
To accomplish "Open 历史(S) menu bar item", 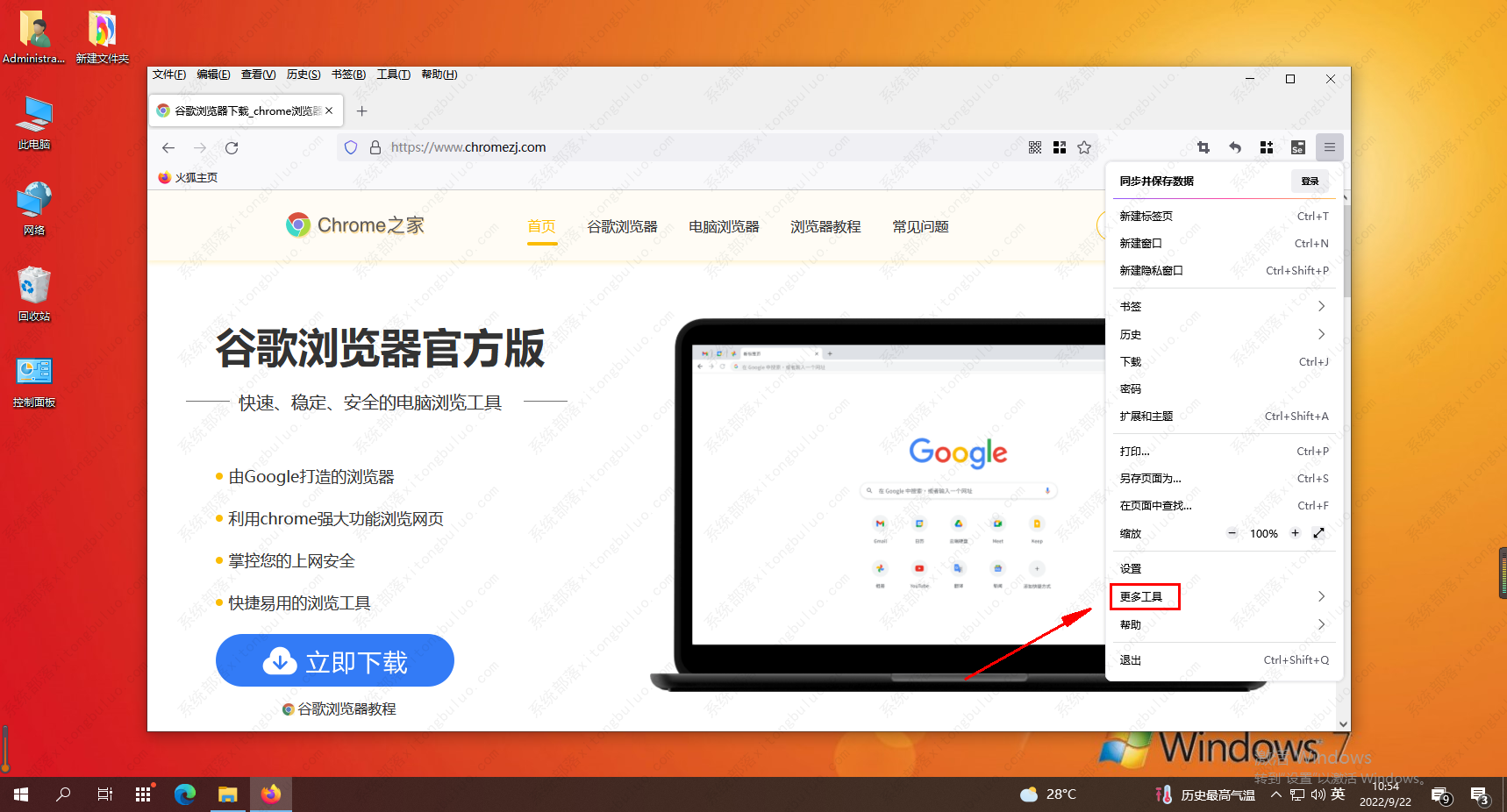I will (x=304, y=75).
